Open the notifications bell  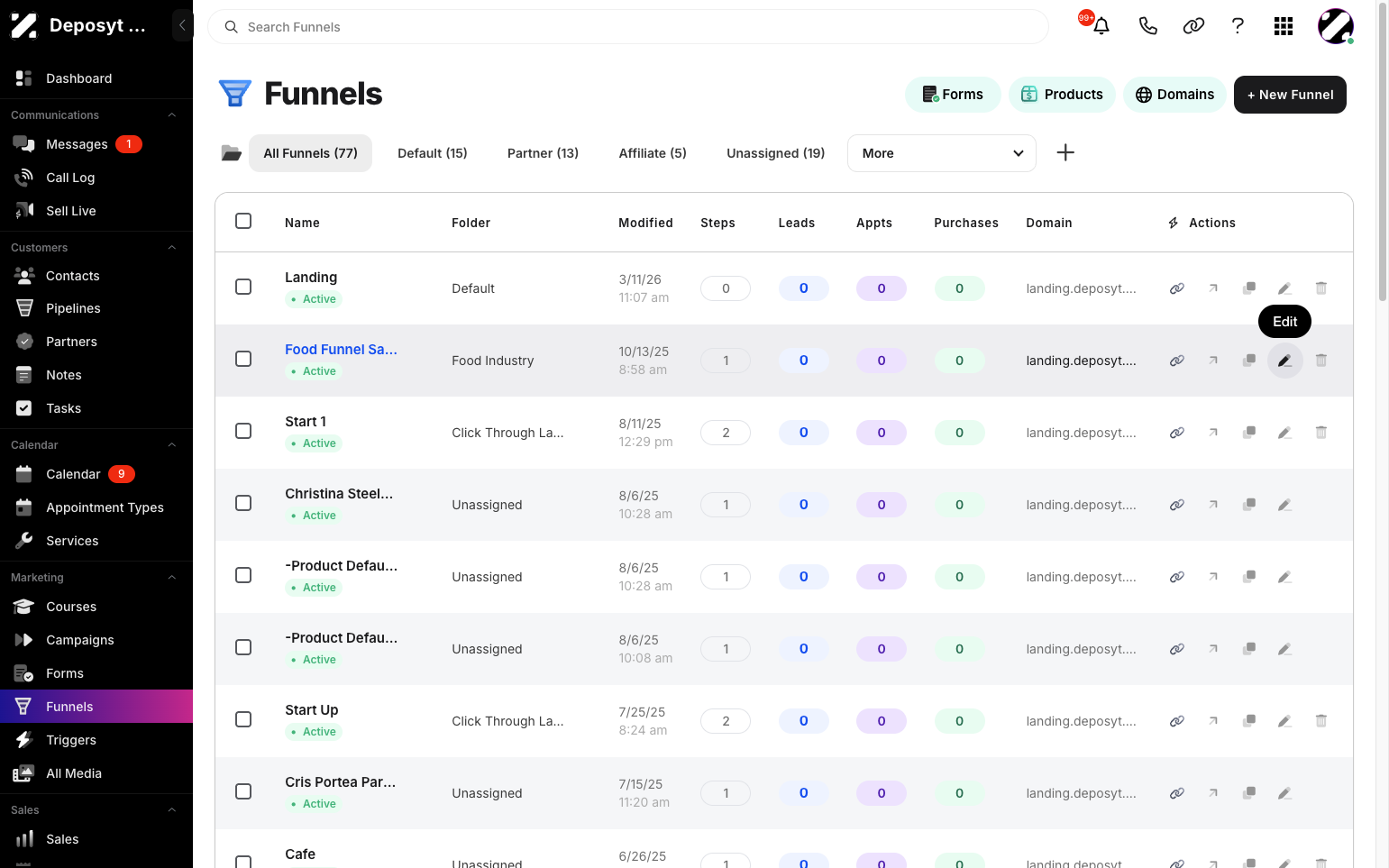coord(1101,26)
